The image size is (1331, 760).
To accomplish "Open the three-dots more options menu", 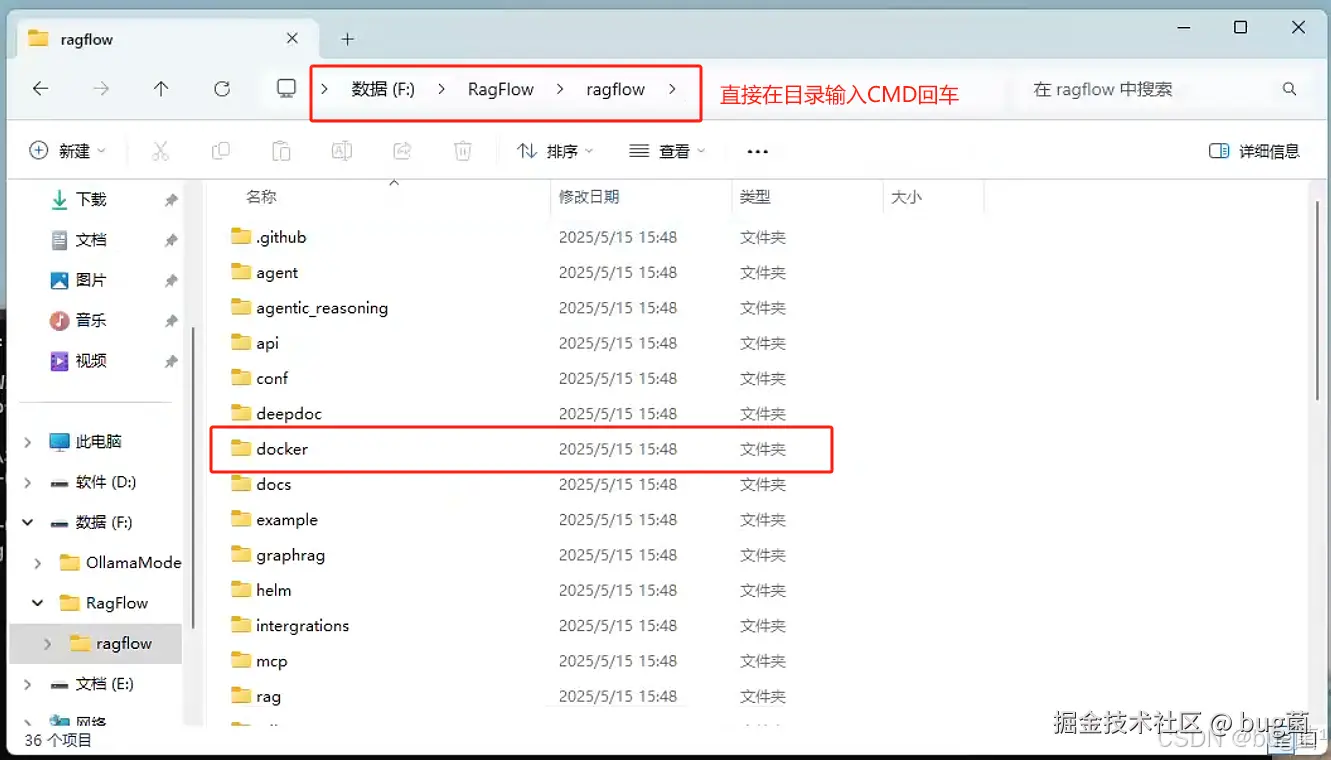I will click(758, 151).
